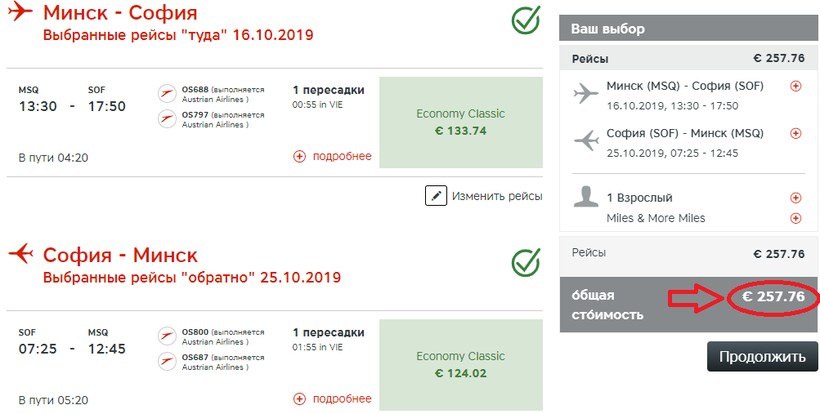This screenshot has height=414, width=820.
Task: Click the green checkmark for Минск - София
Action: [x=526, y=21]
